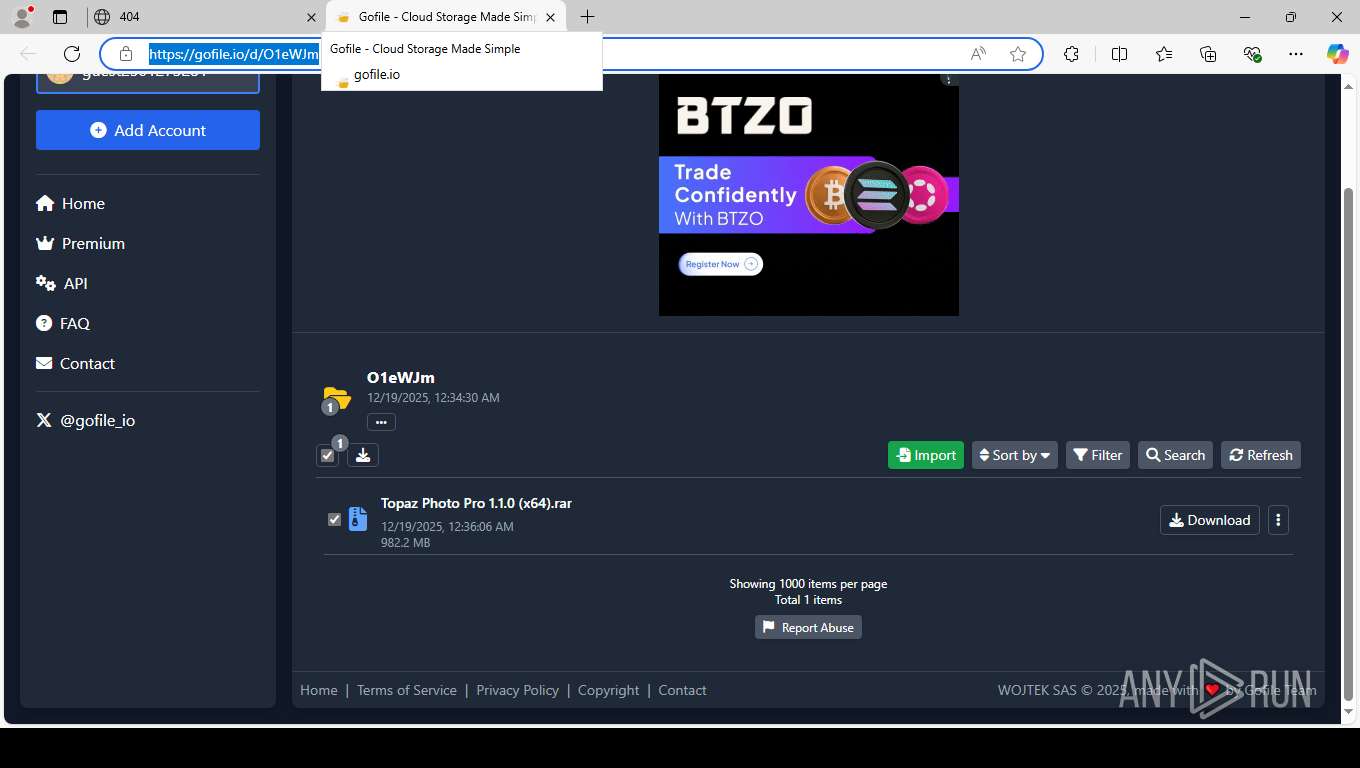Open footer Contact link
1360x768 pixels.
pyautogui.click(x=682, y=690)
